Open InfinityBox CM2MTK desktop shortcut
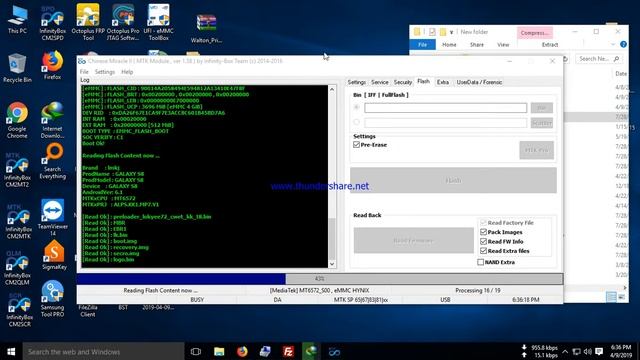 [x=17, y=221]
